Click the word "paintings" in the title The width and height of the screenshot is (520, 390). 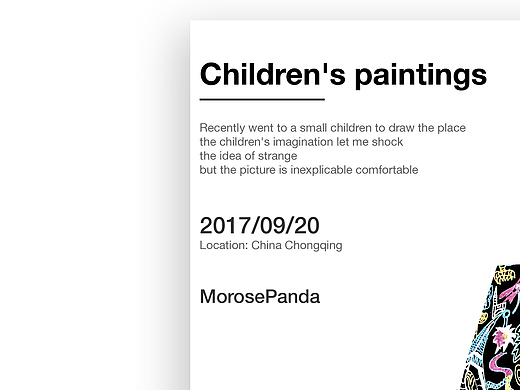(421, 76)
